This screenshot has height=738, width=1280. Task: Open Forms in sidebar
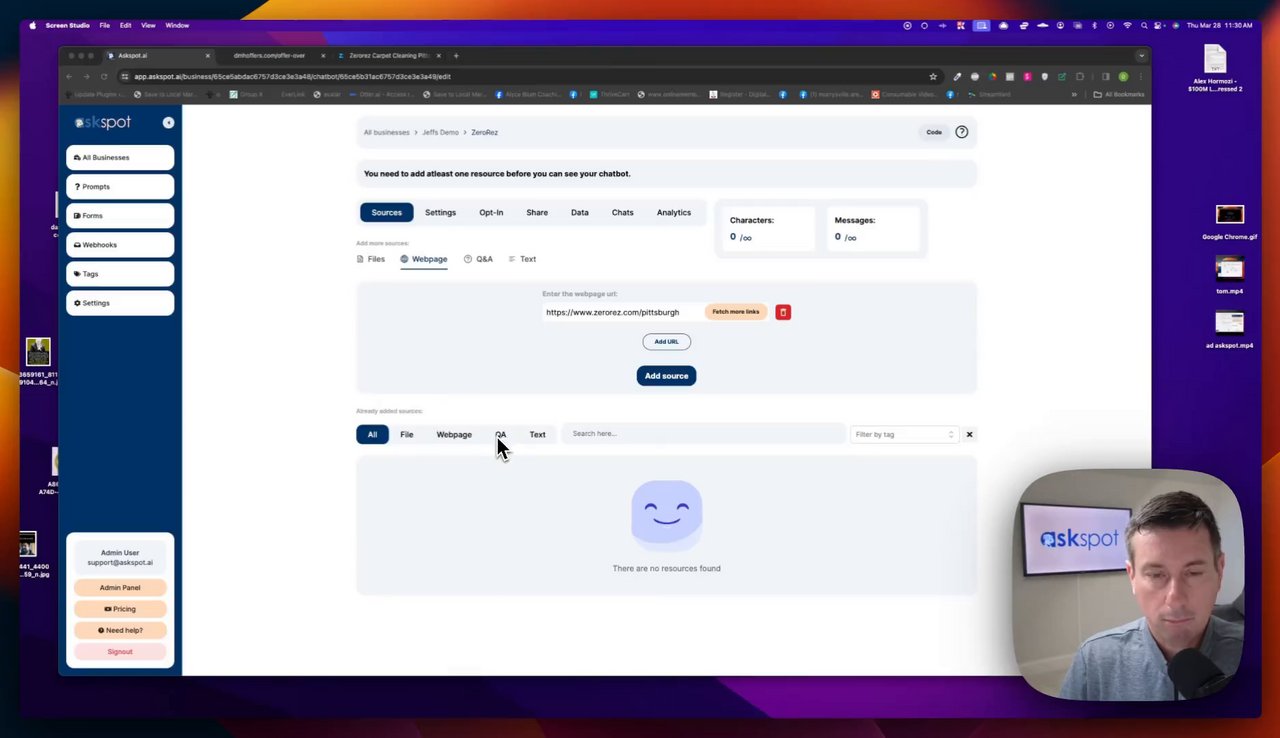tap(120, 215)
